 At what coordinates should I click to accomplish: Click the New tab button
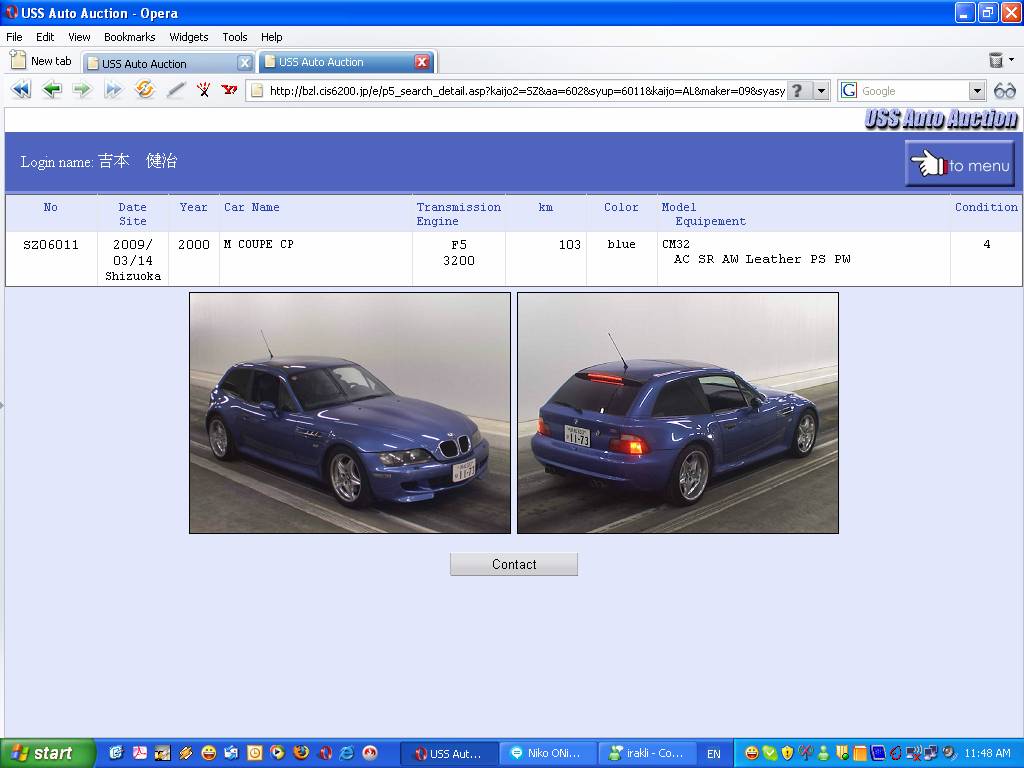(41, 61)
